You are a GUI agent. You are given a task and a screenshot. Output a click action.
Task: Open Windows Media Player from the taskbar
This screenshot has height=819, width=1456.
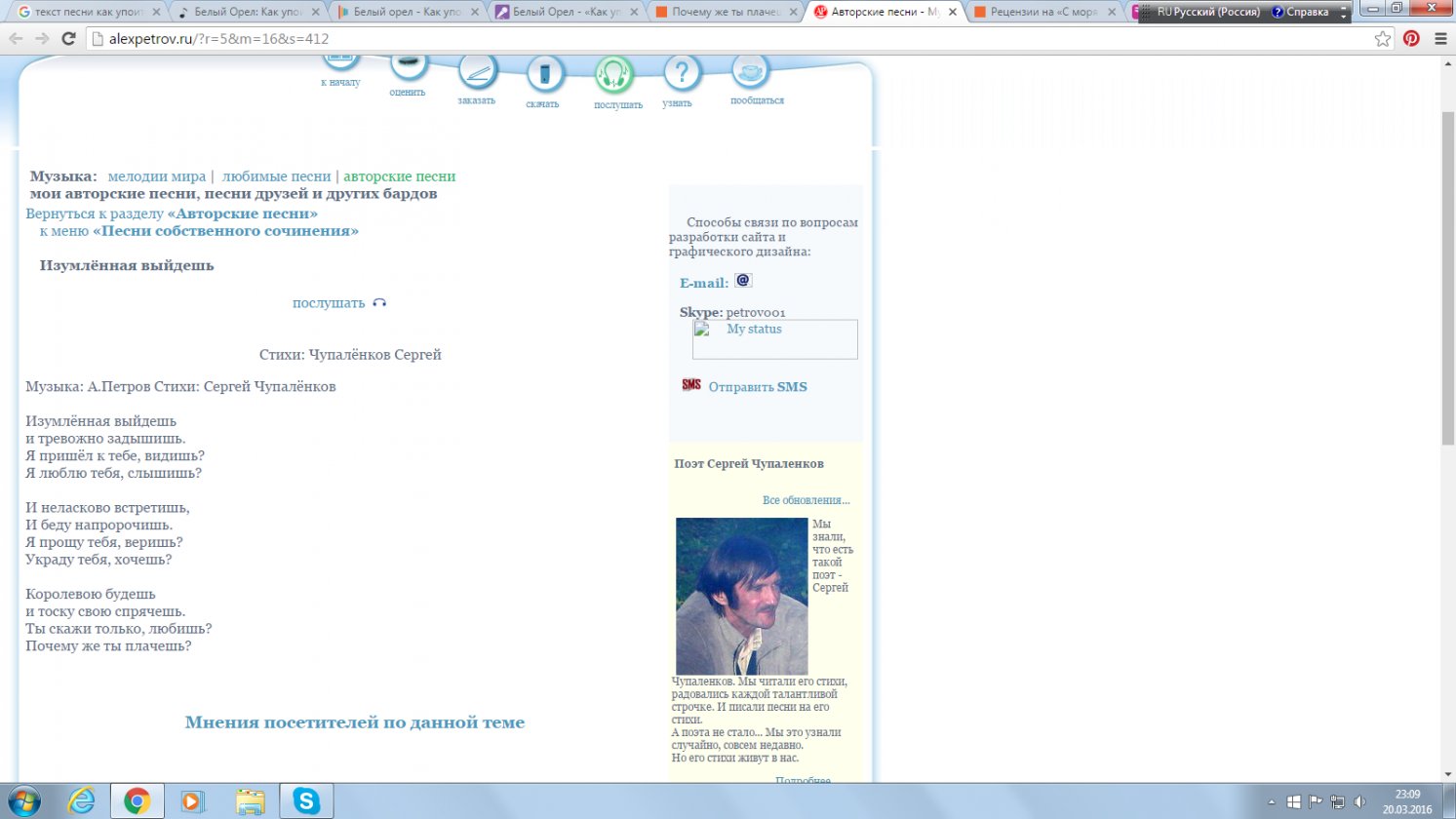click(x=193, y=800)
